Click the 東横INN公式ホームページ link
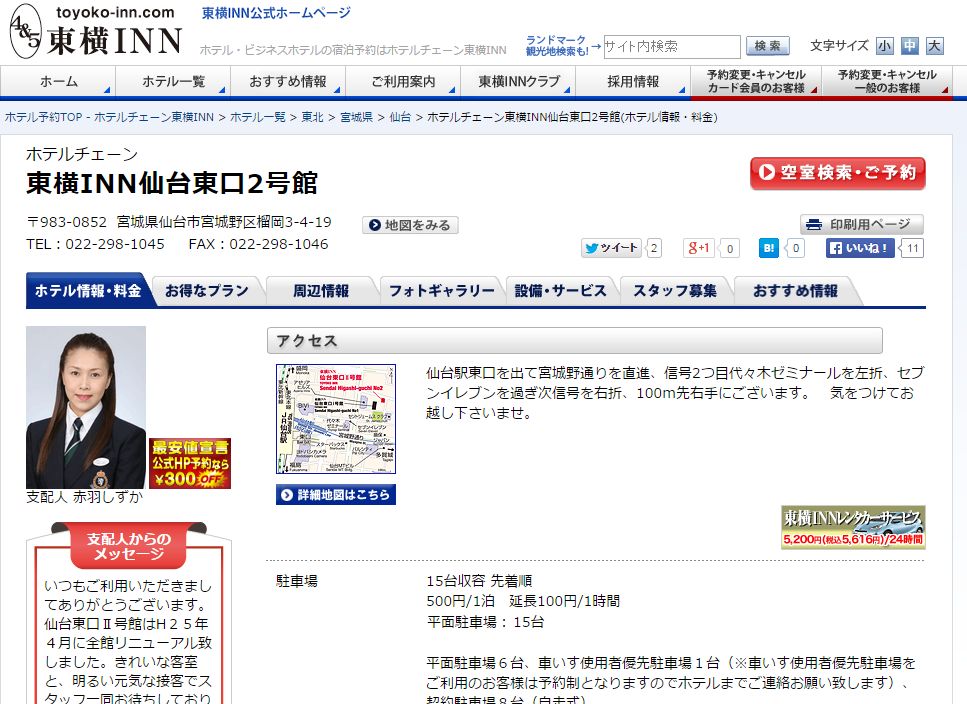Image resolution: width=967 pixels, height=704 pixels. click(x=276, y=13)
